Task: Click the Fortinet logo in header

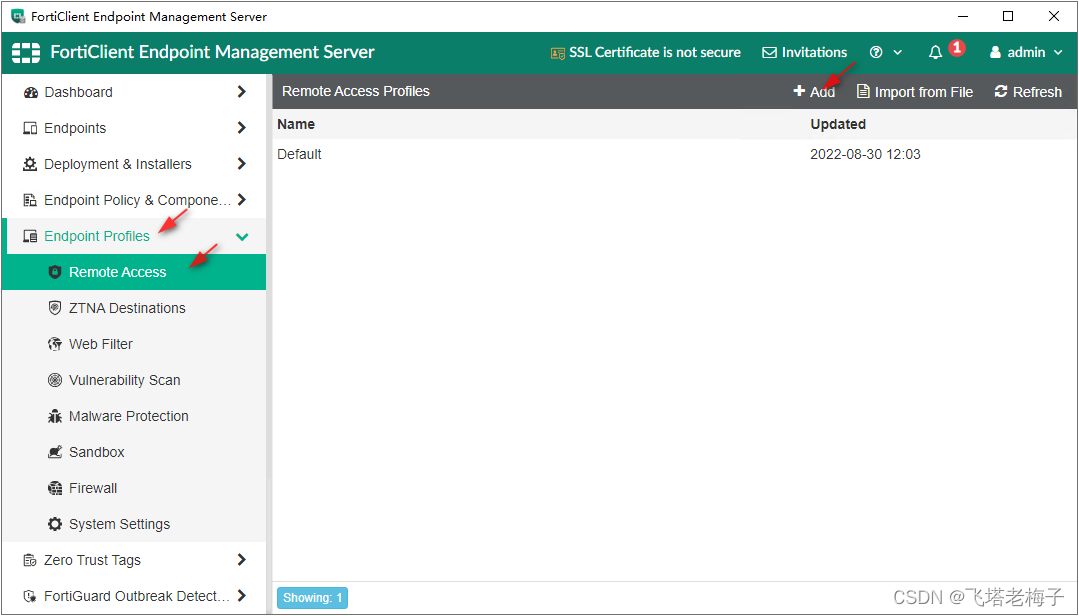Action: tap(26, 53)
